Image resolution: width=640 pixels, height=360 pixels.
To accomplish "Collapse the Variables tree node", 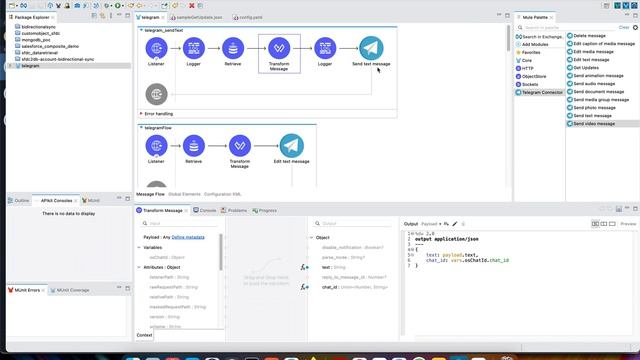I will click(x=139, y=248).
